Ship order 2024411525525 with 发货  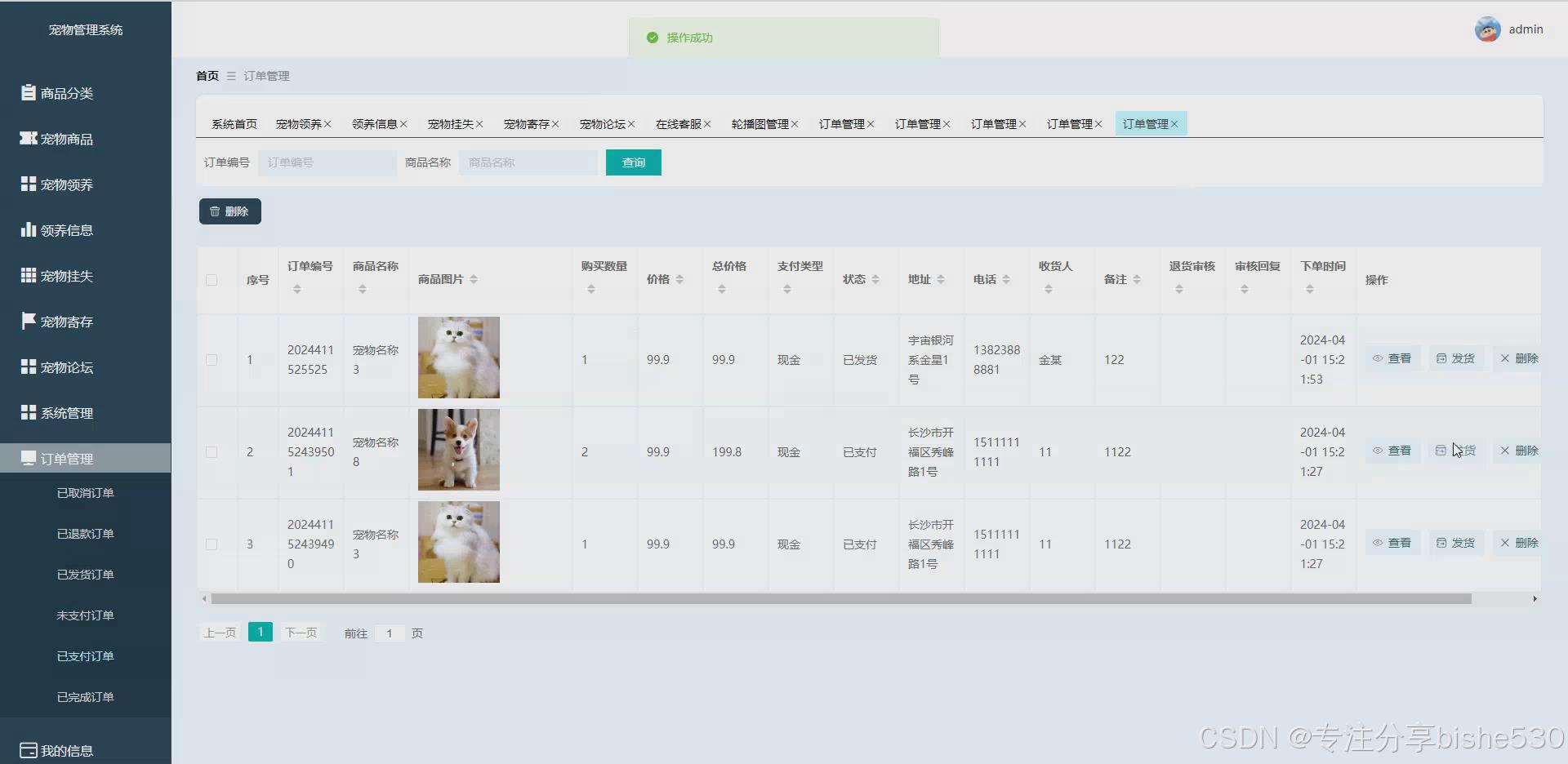click(x=1456, y=358)
